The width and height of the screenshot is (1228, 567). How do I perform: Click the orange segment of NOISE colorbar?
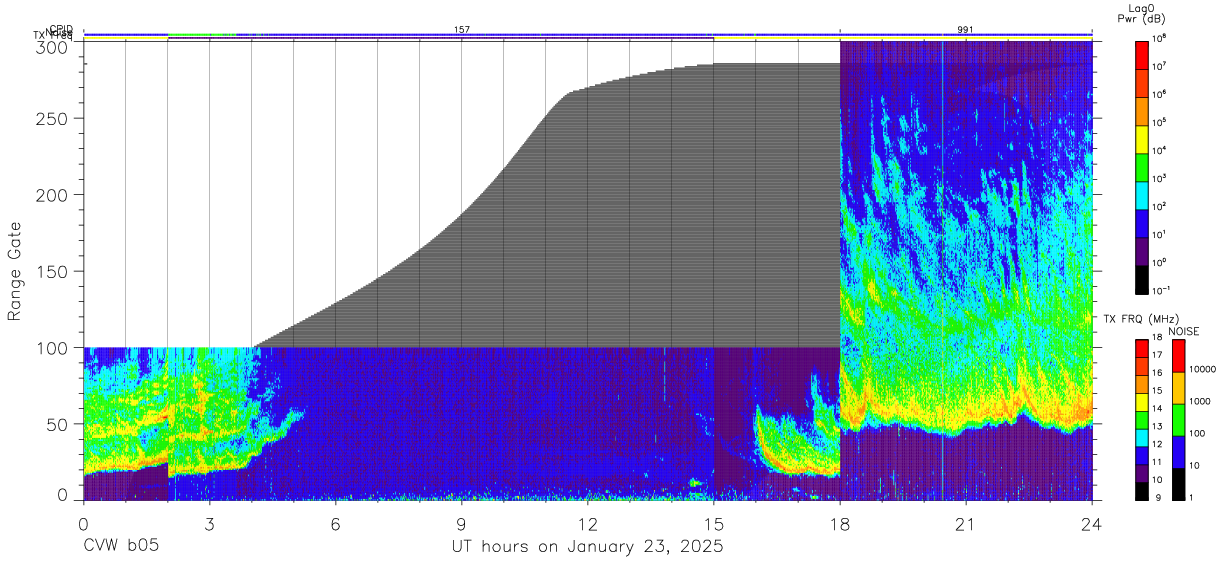click(1178, 388)
